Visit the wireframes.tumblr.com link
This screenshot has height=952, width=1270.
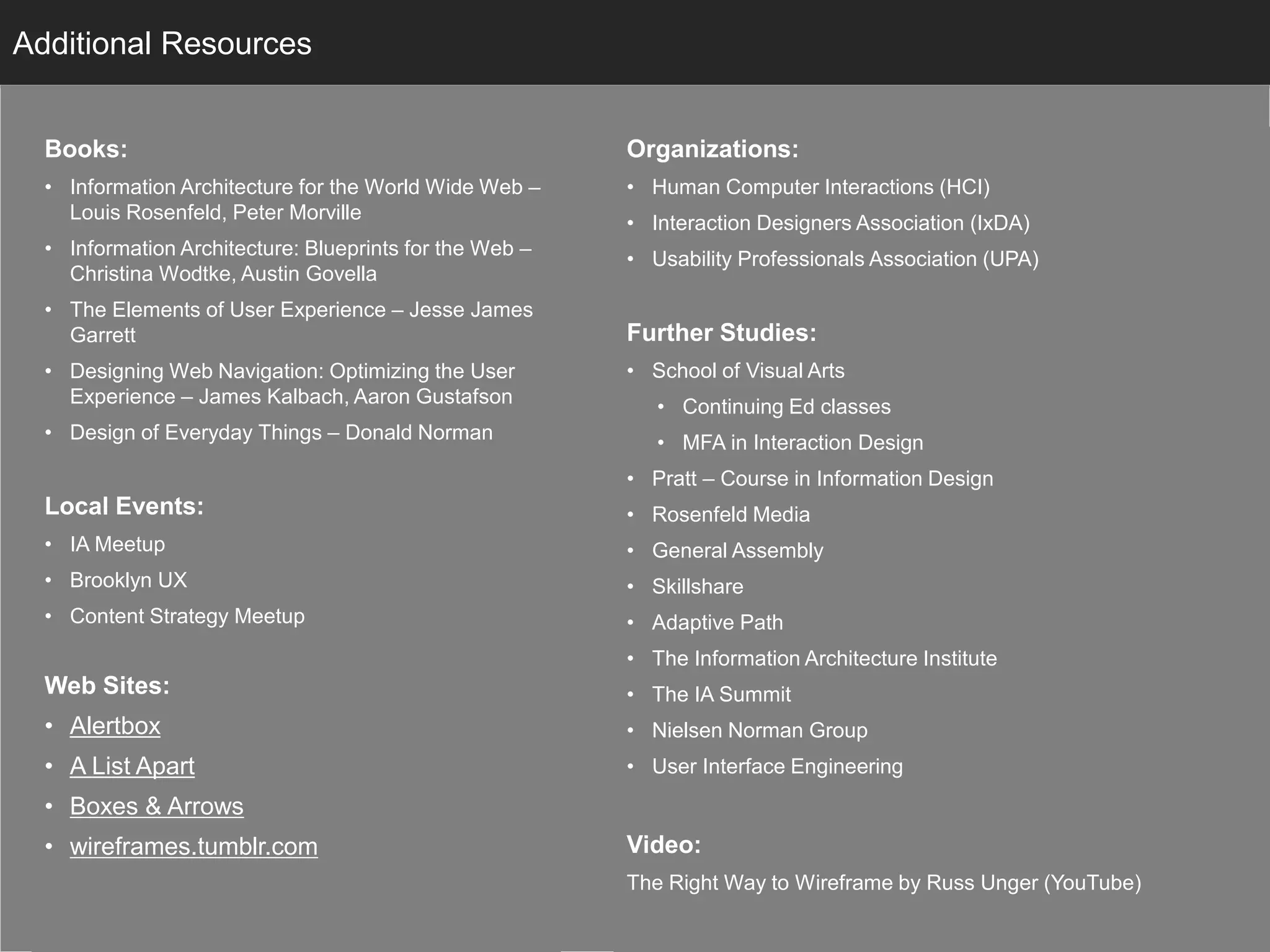(193, 847)
